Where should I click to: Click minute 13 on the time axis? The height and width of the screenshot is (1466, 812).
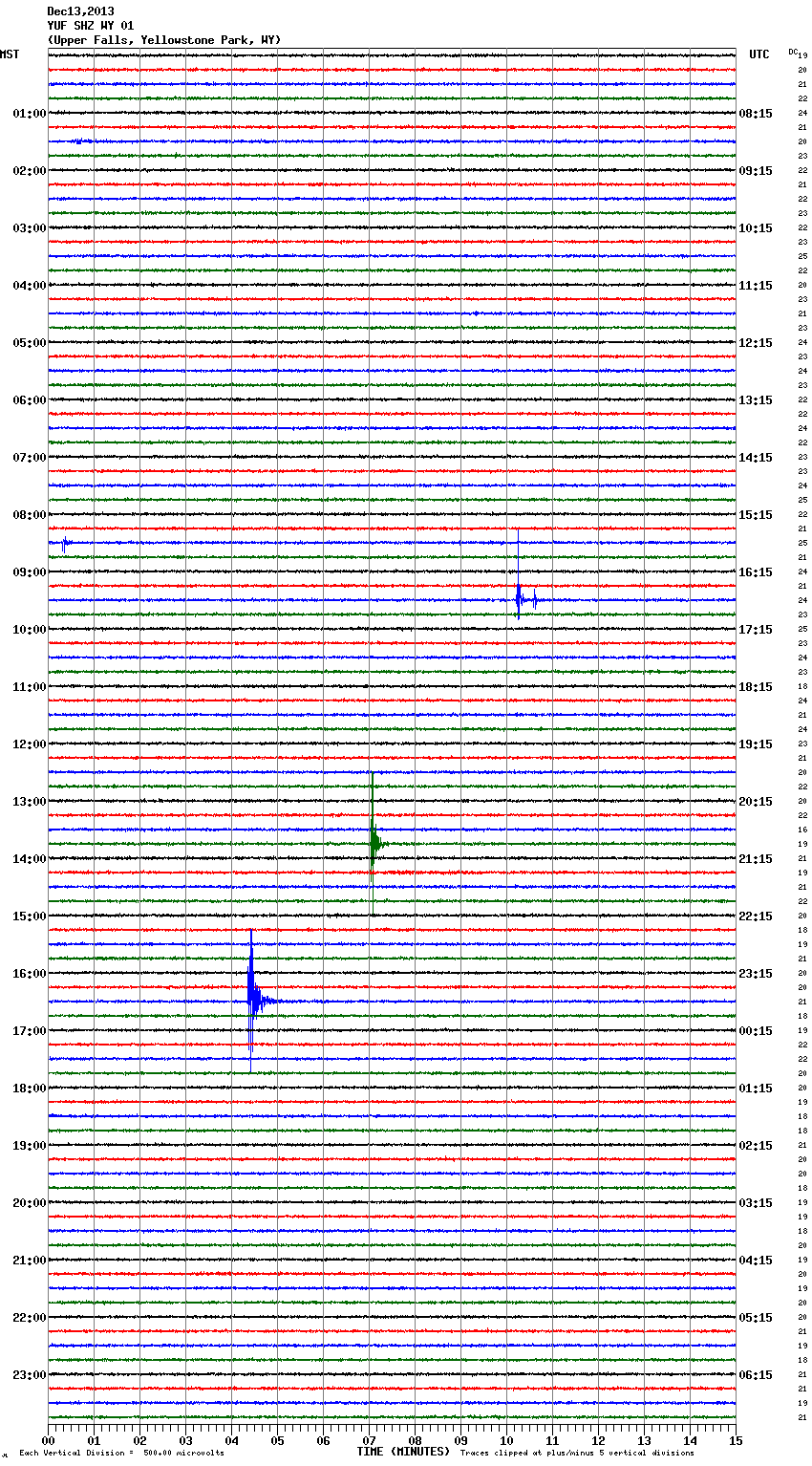[x=644, y=1440]
